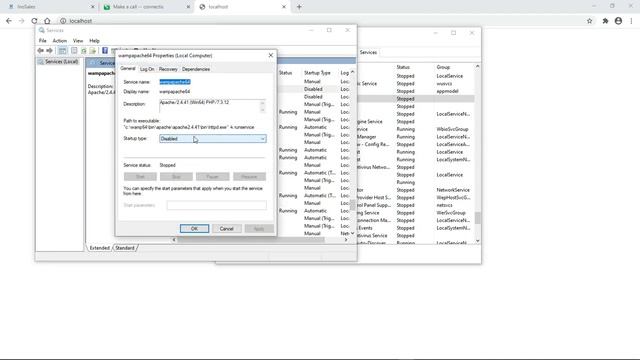
Task: Close the localhost browser tab
Action: coord(284,7)
